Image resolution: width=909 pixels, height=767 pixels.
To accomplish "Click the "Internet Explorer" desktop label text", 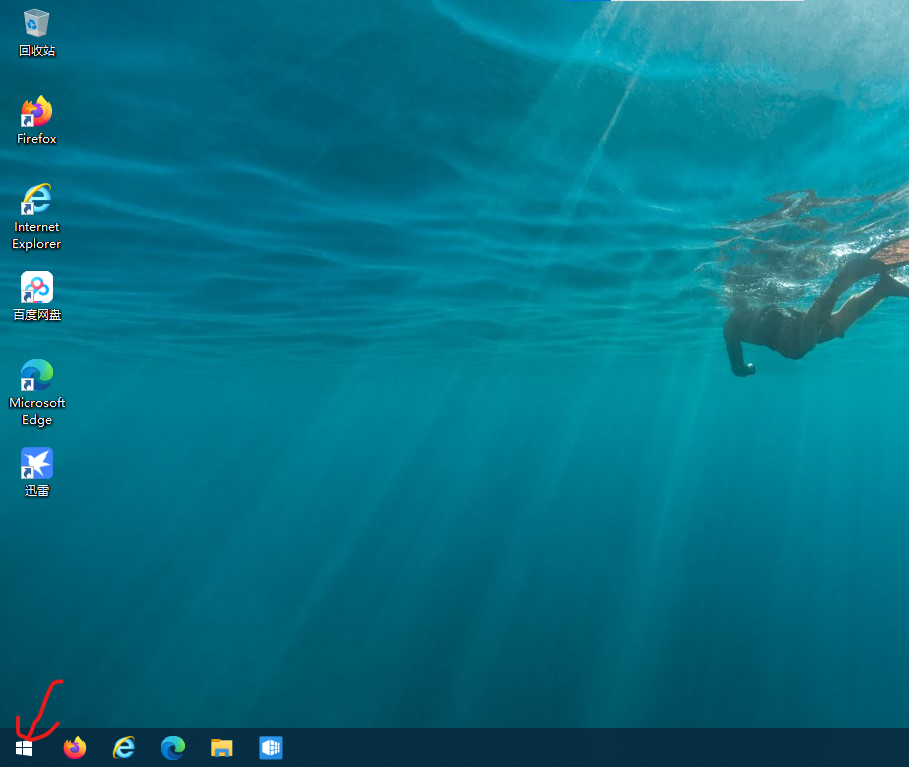I will [37, 236].
